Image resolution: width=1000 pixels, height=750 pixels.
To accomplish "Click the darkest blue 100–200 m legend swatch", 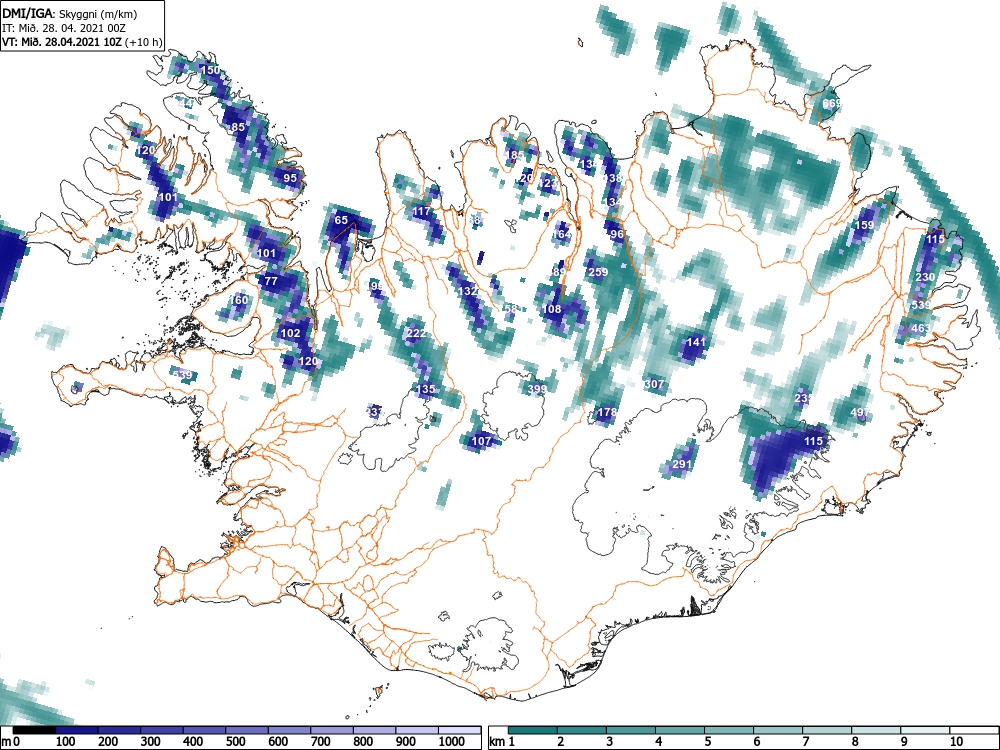I will pyautogui.click(x=77, y=729).
